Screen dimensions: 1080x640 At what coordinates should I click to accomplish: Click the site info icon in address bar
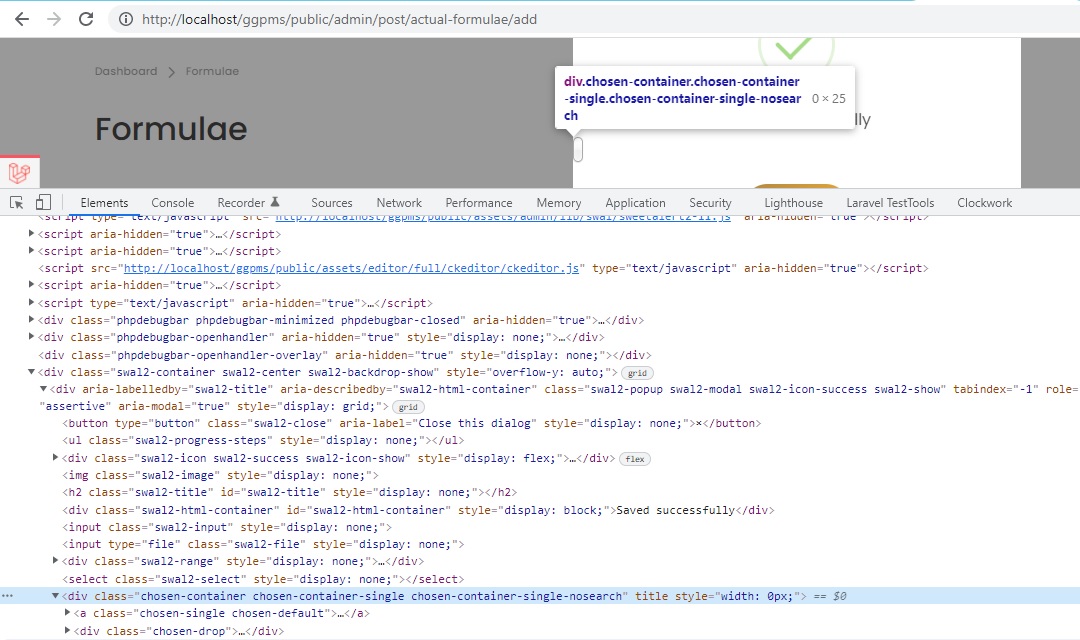(x=126, y=19)
